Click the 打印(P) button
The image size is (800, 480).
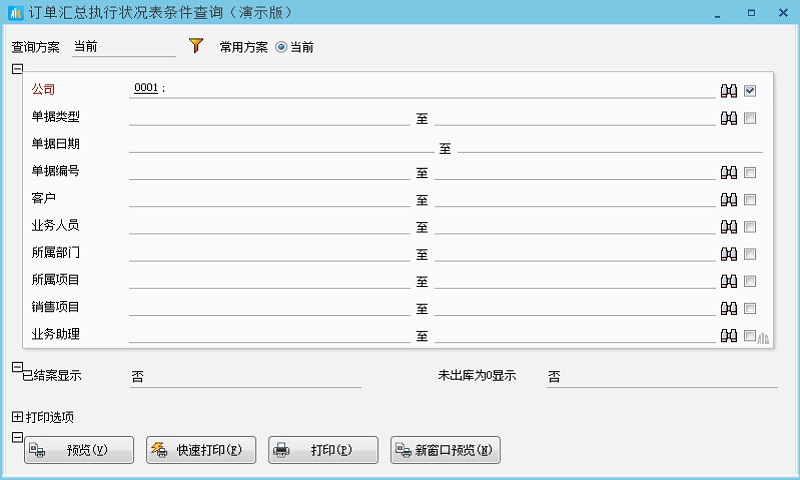point(323,450)
